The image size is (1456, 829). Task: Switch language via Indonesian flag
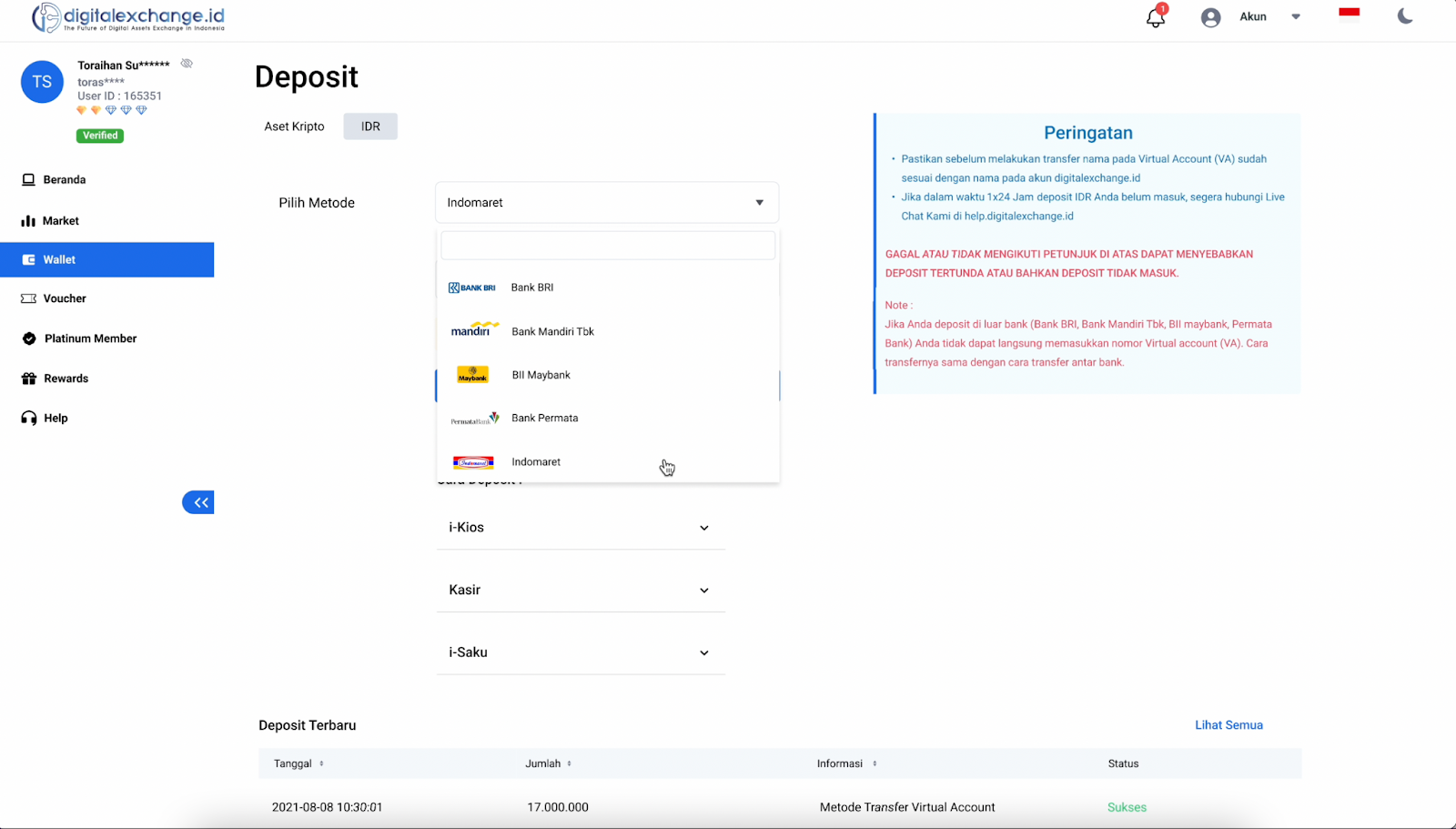point(1350,12)
